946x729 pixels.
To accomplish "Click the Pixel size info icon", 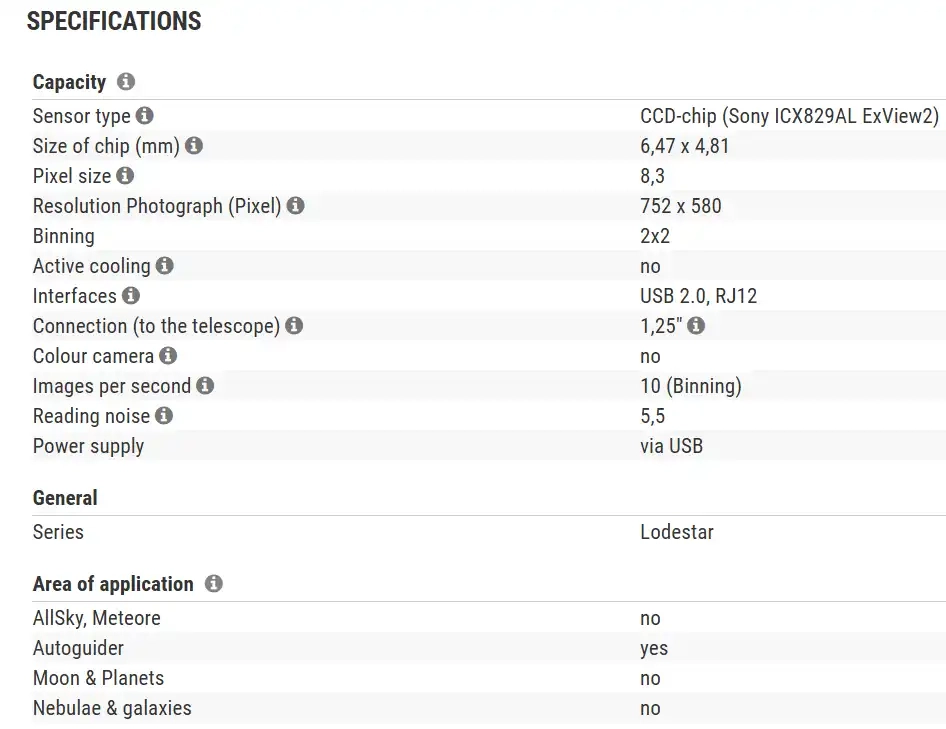I will point(125,176).
